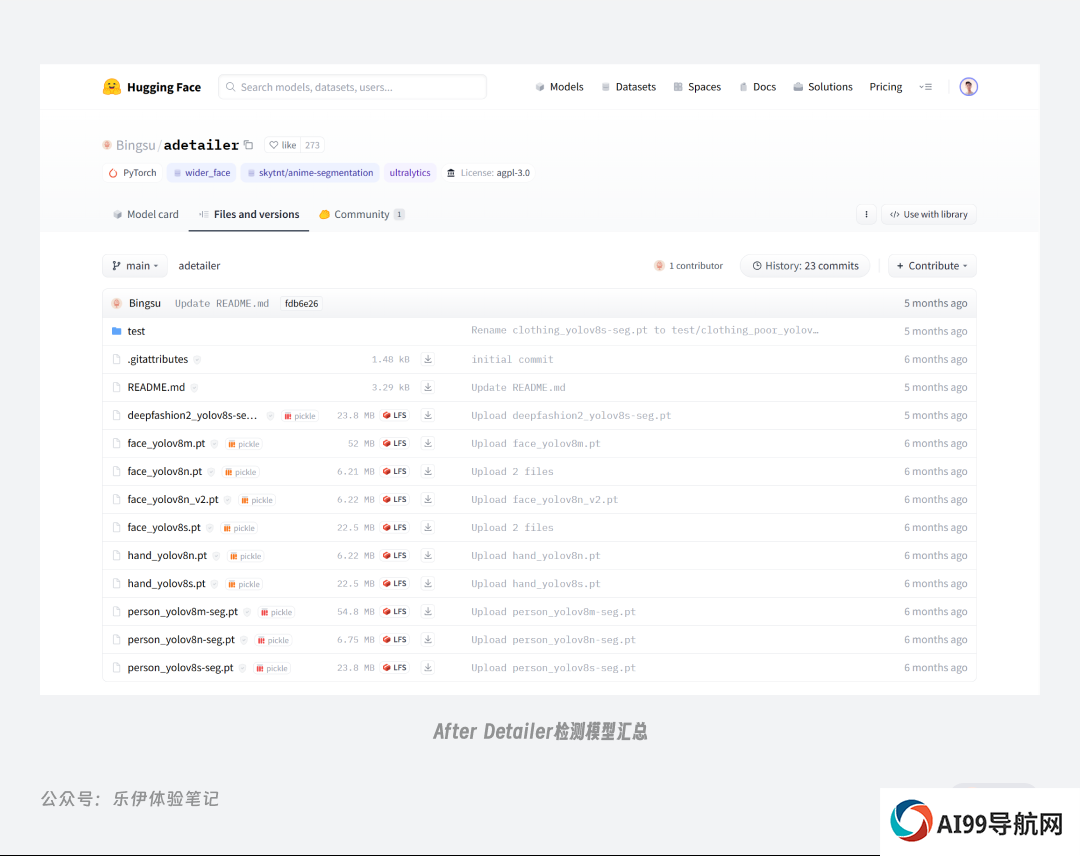The width and height of the screenshot is (1080, 856).
Task: Switch to the Model card tab
Action: 145,214
